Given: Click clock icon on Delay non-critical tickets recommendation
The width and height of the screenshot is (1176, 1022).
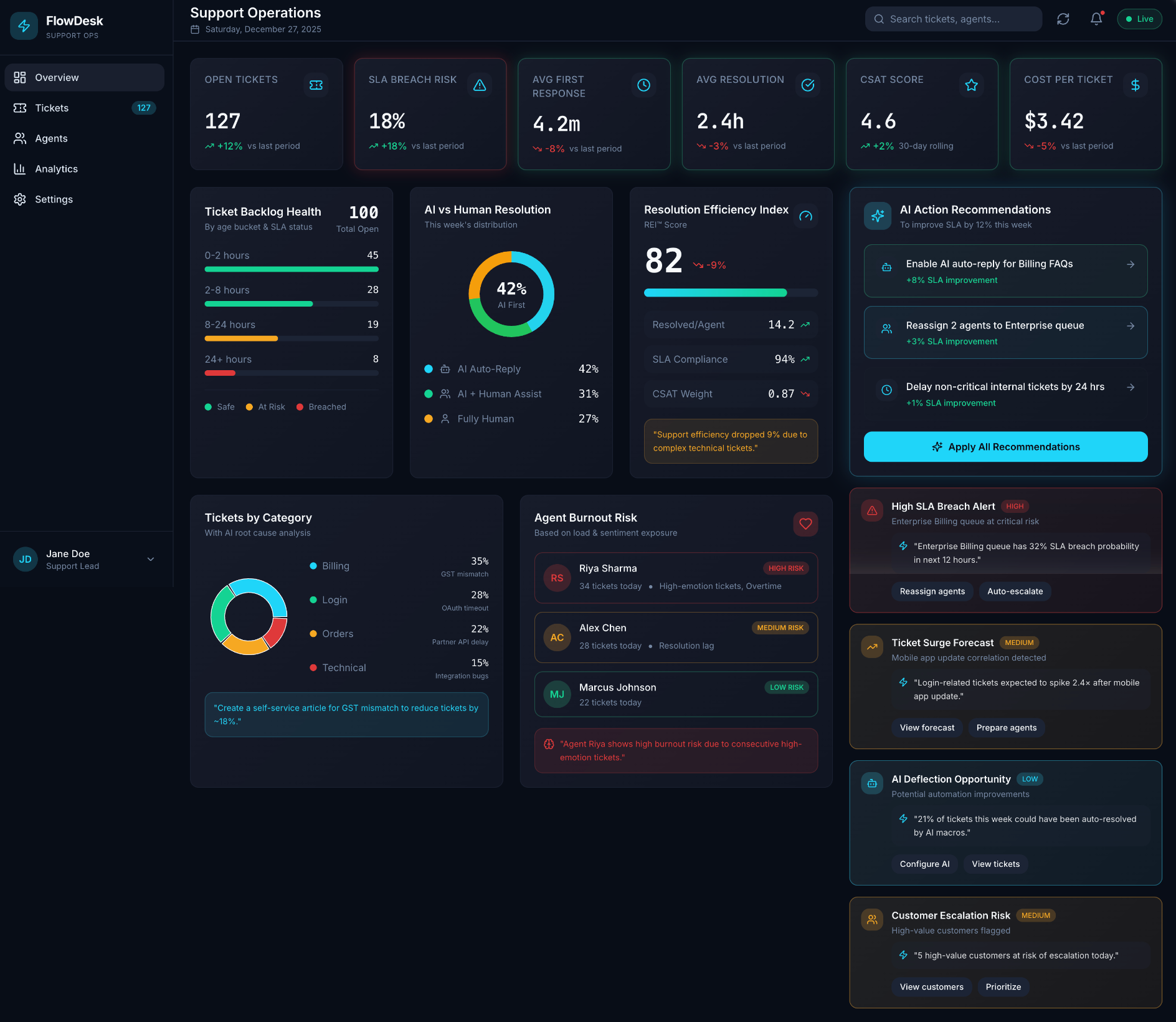Looking at the screenshot, I should [886, 390].
